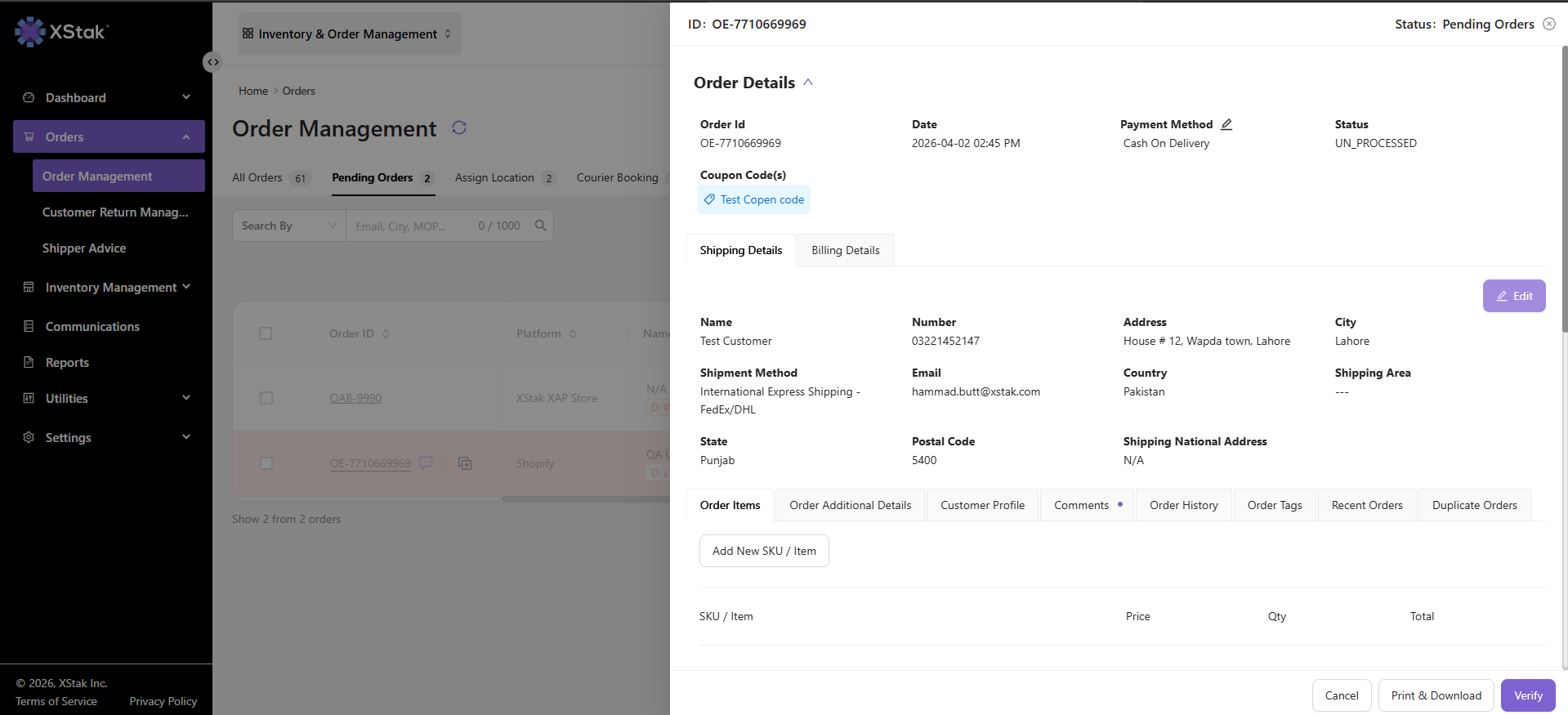1568x715 pixels.
Task: Click the Test Copen code coupon tag
Action: tap(753, 199)
